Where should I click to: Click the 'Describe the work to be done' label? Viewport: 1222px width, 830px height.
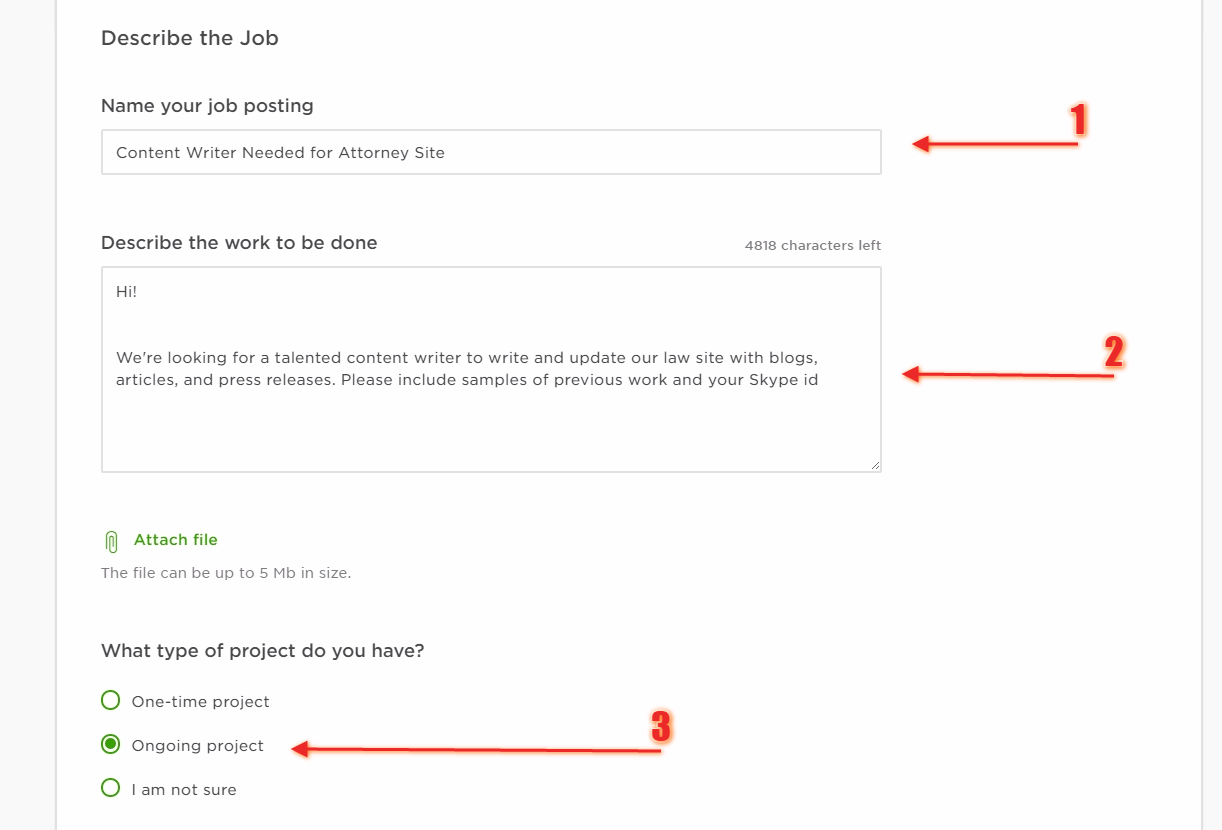[239, 243]
